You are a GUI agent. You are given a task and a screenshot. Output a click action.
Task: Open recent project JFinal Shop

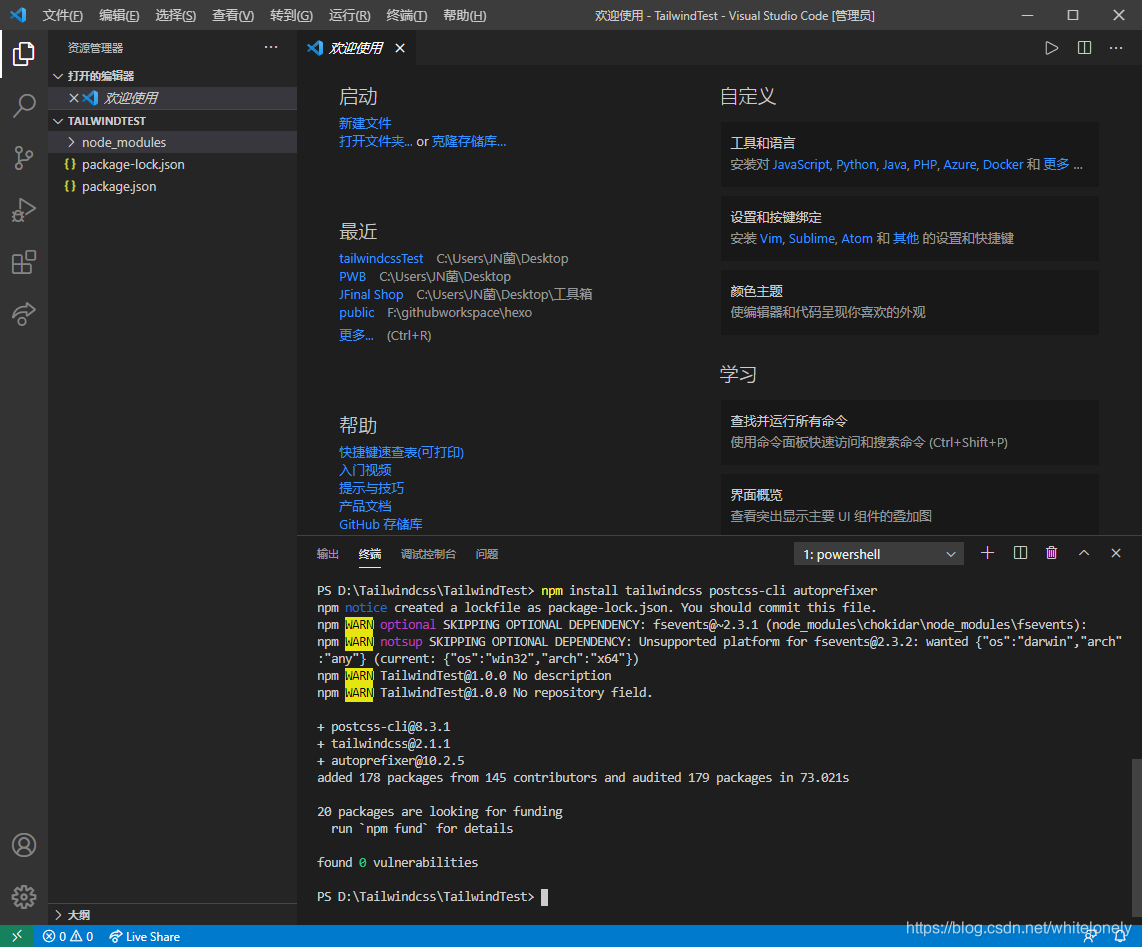pyautogui.click(x=371, y=294)
